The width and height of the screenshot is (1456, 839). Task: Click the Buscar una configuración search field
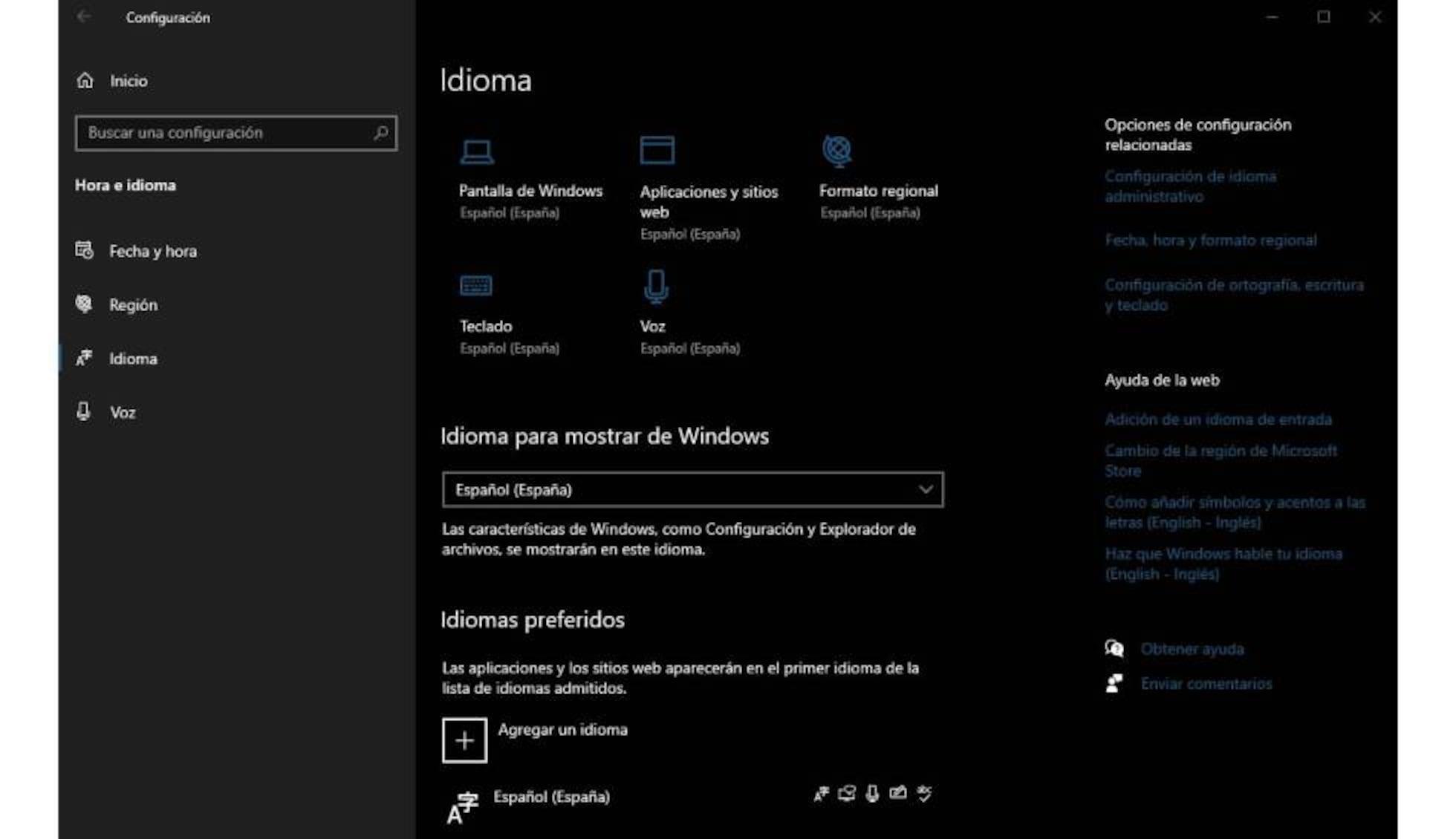coord(235,133)
